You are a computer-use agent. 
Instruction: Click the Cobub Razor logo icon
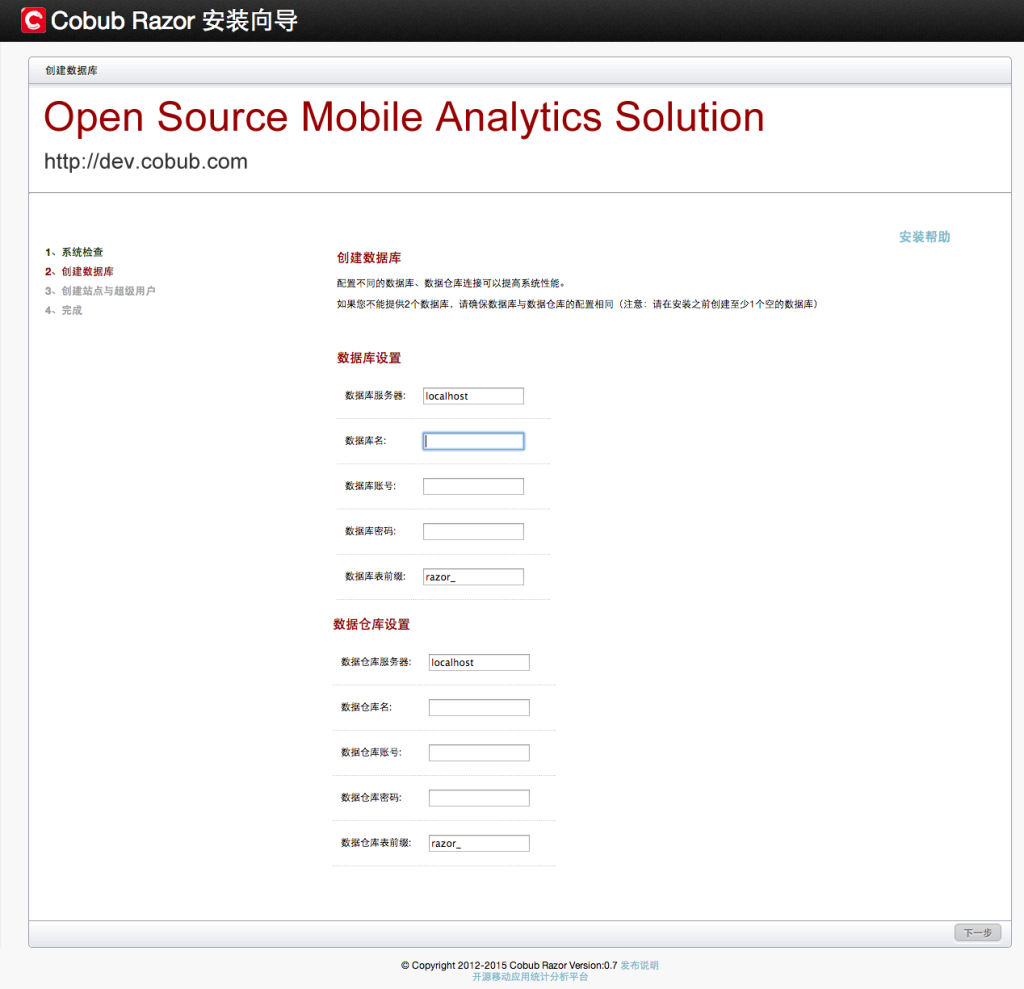click(33, 20)
